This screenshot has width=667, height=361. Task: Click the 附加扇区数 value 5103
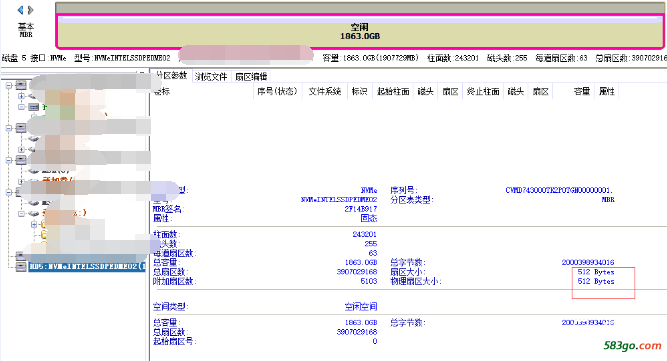368,281
